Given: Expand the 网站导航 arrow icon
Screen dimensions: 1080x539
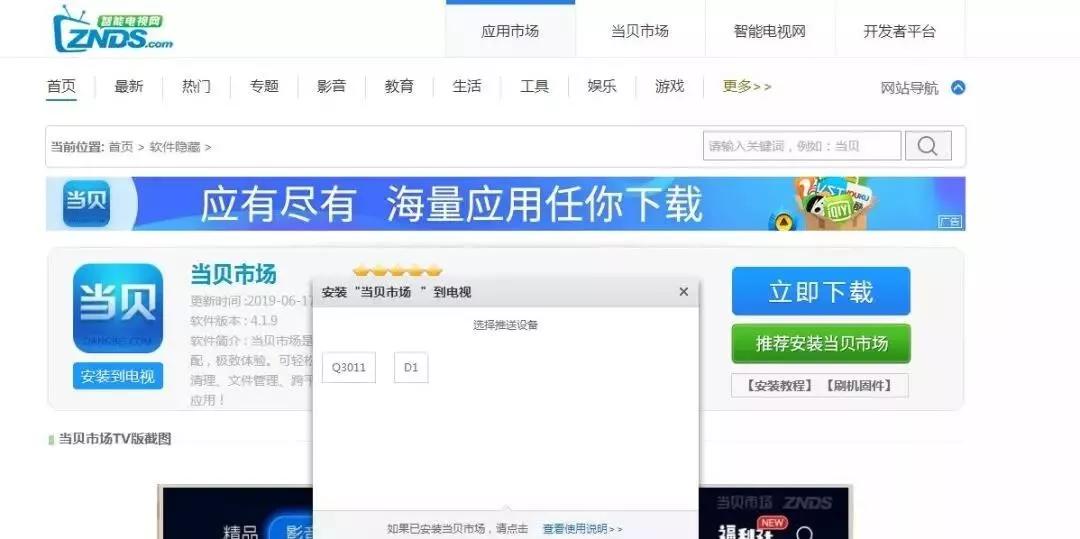Looking at the screenshot, I should (958, 87).
